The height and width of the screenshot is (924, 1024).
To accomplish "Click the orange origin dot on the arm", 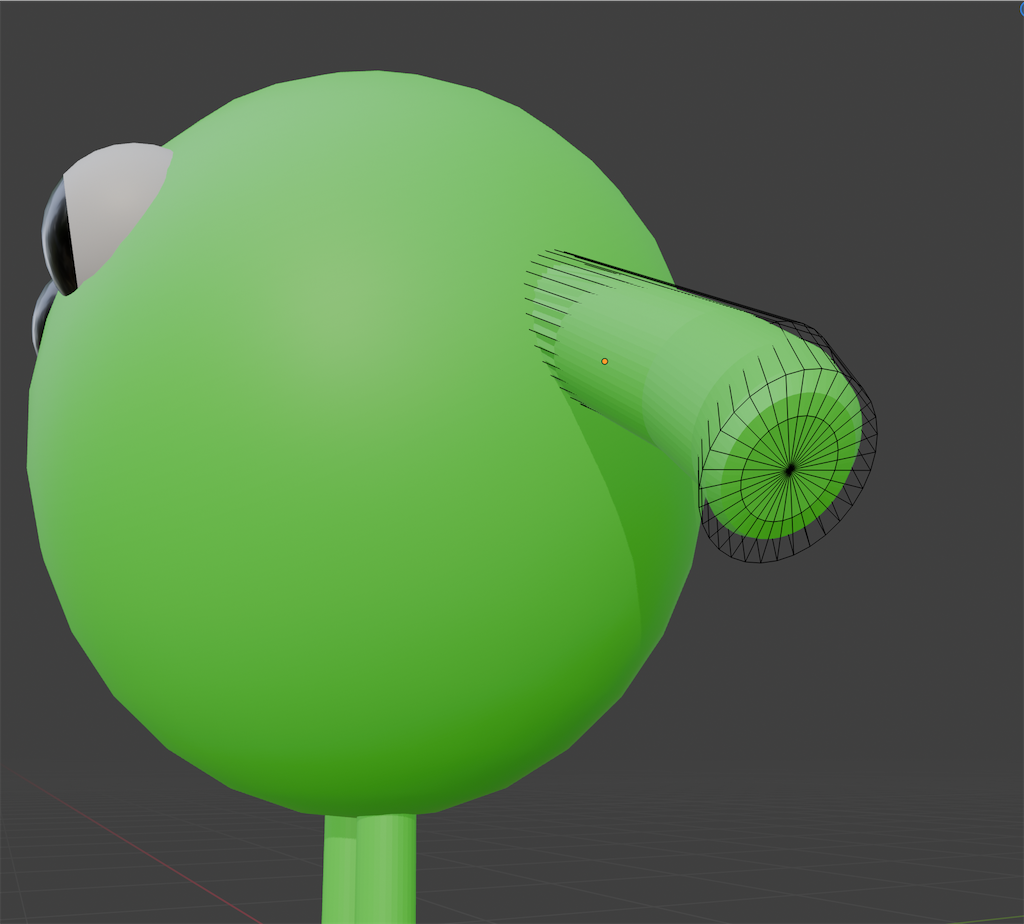I will pos(605,361).
